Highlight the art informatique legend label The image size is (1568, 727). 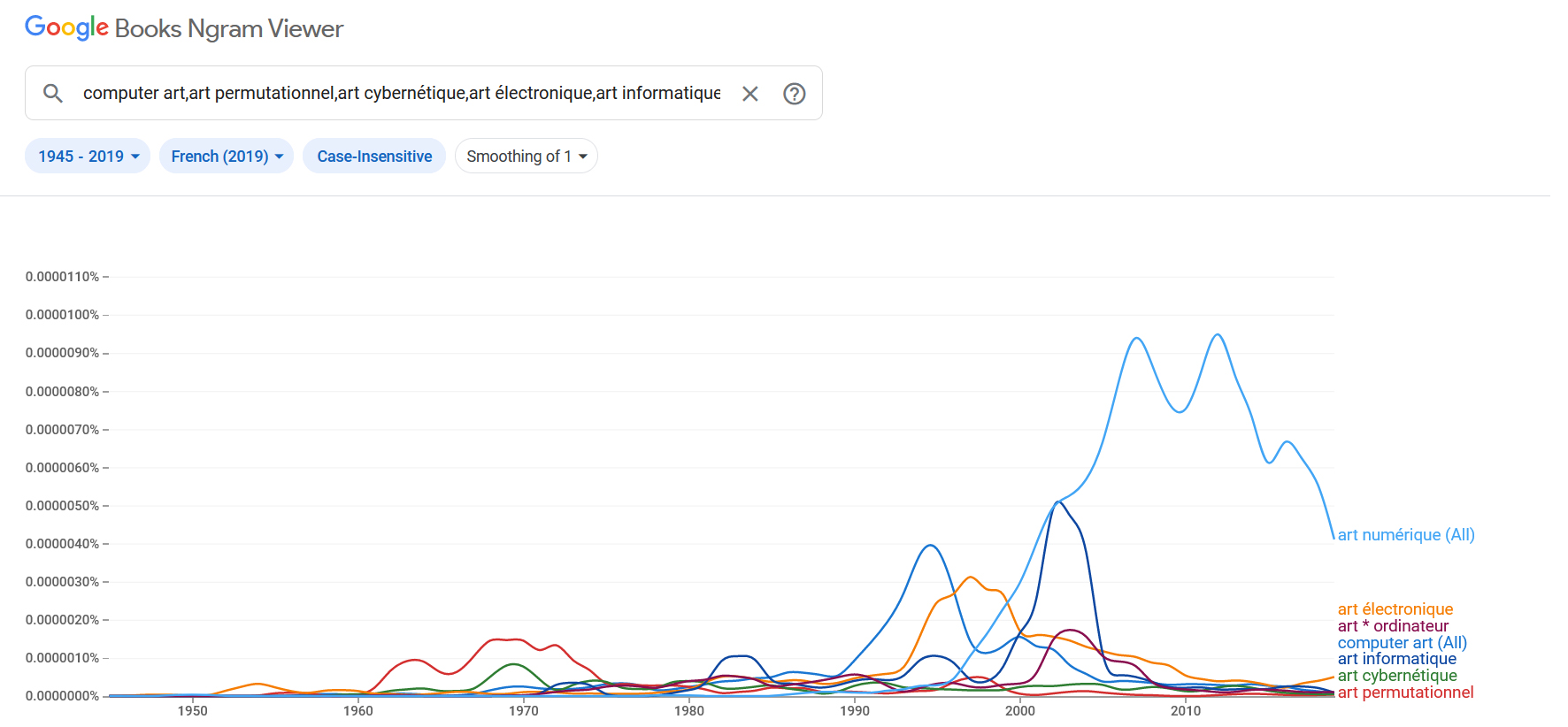click(x=1396, y=659)
